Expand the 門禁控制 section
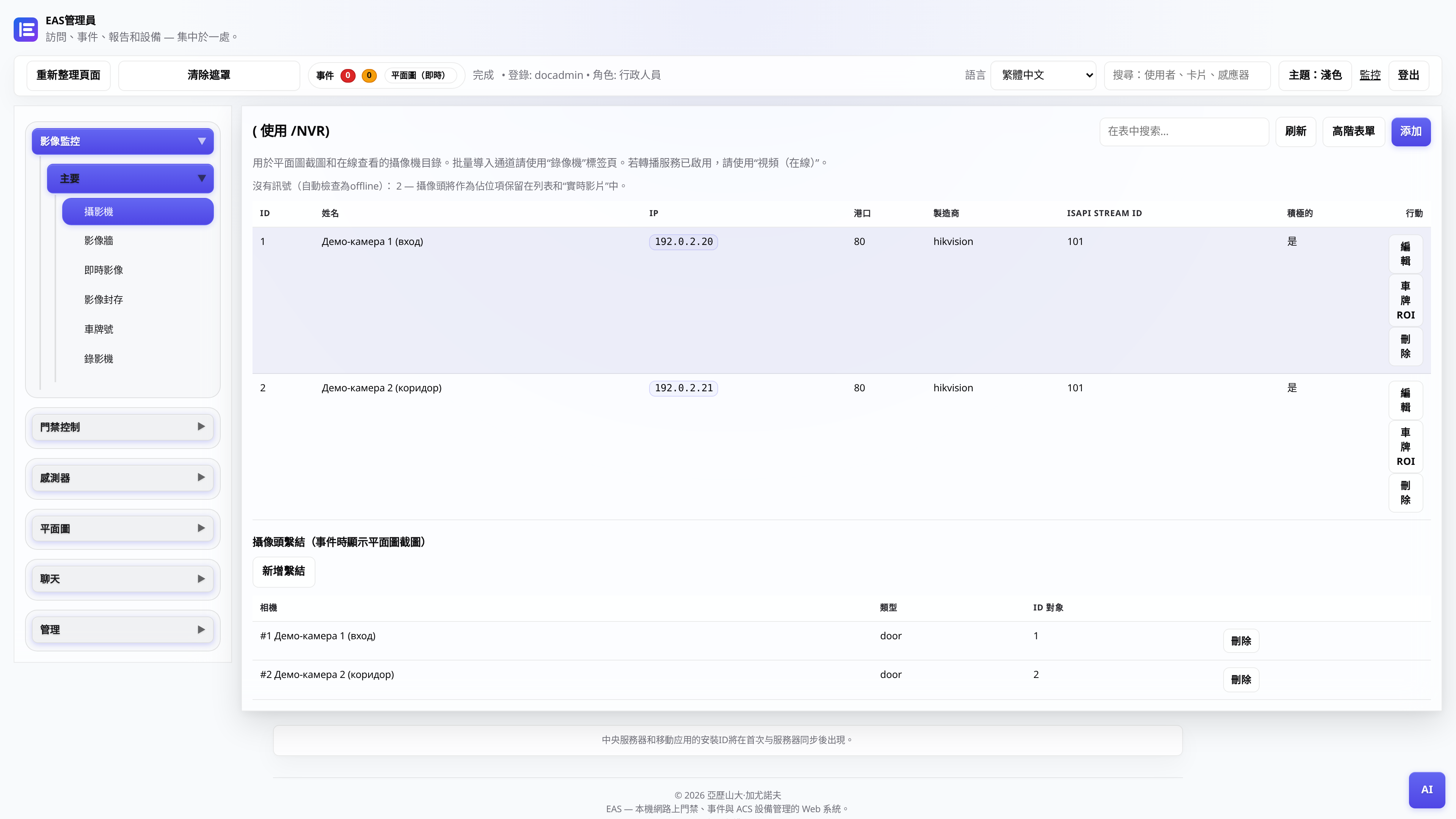This screenshot has height=819, width=1456. (122, 427)
